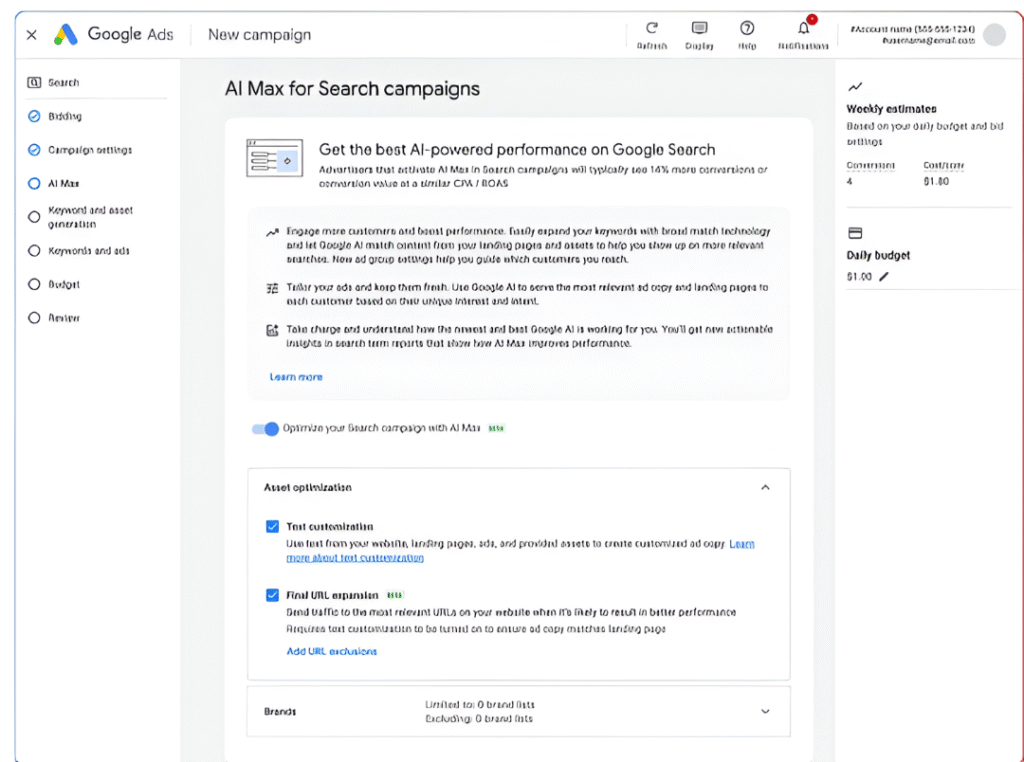Screen dimensions: 1024x762
Task: Click the AI Max illustration thumbnail
Action: pyautogui.click(x=274, y=158)
